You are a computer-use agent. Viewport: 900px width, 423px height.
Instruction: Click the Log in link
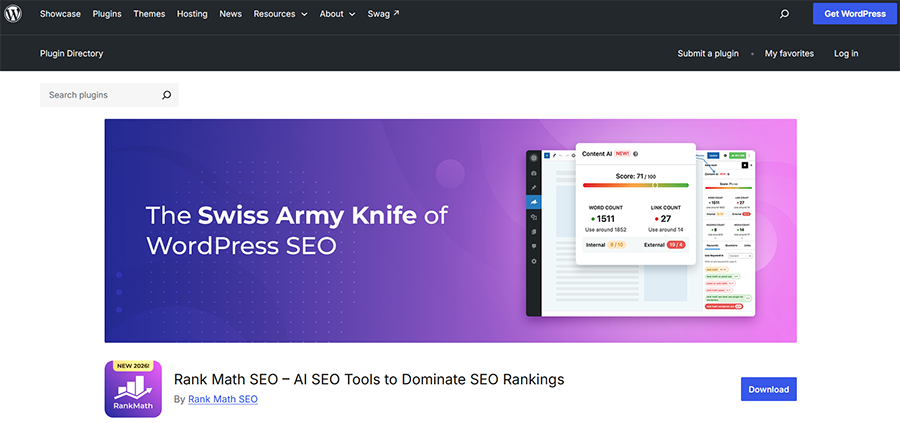pyautogui.click(x=846, y=53)
